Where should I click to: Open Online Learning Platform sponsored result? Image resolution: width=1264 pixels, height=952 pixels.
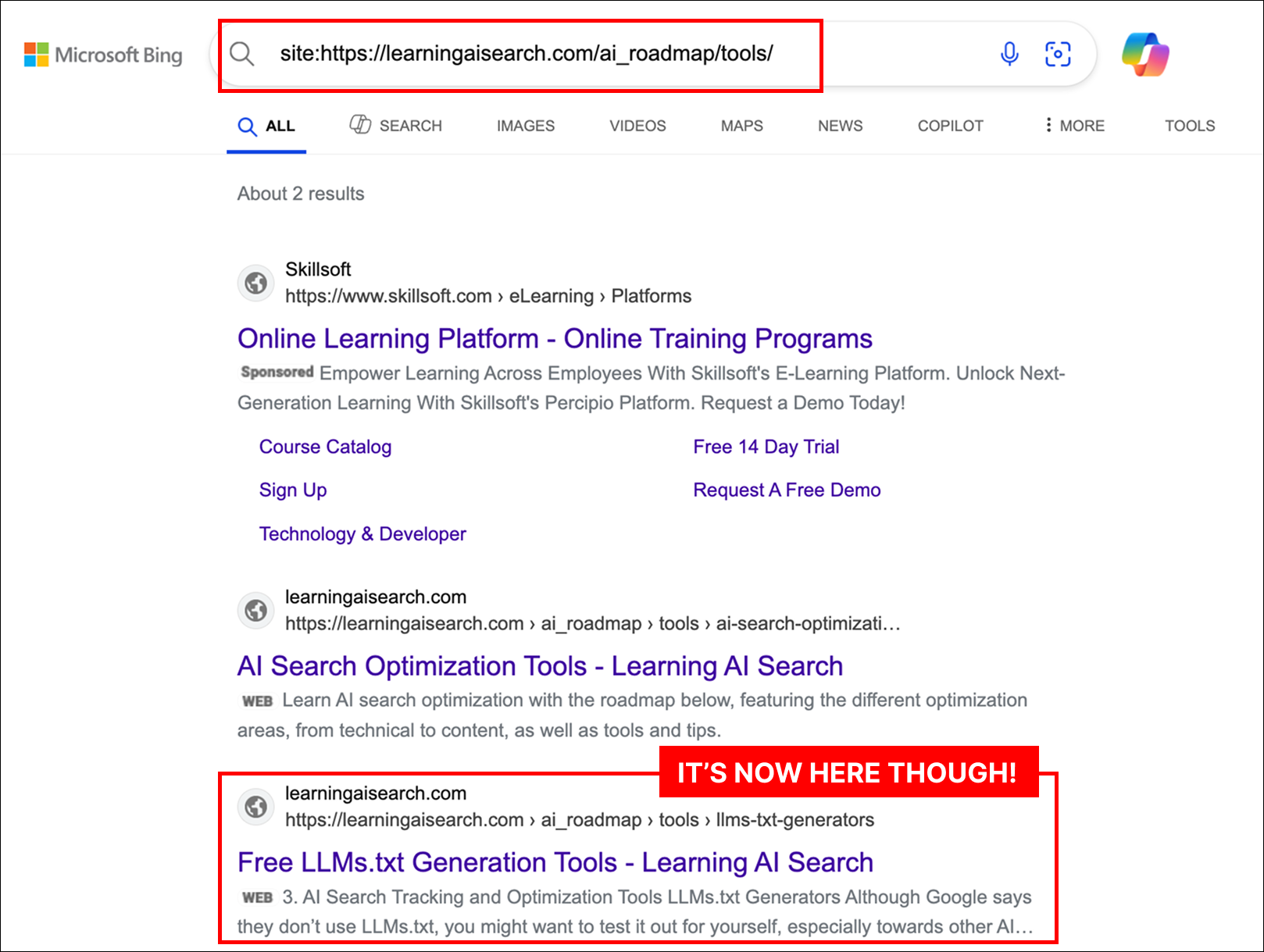coord(555,339)
